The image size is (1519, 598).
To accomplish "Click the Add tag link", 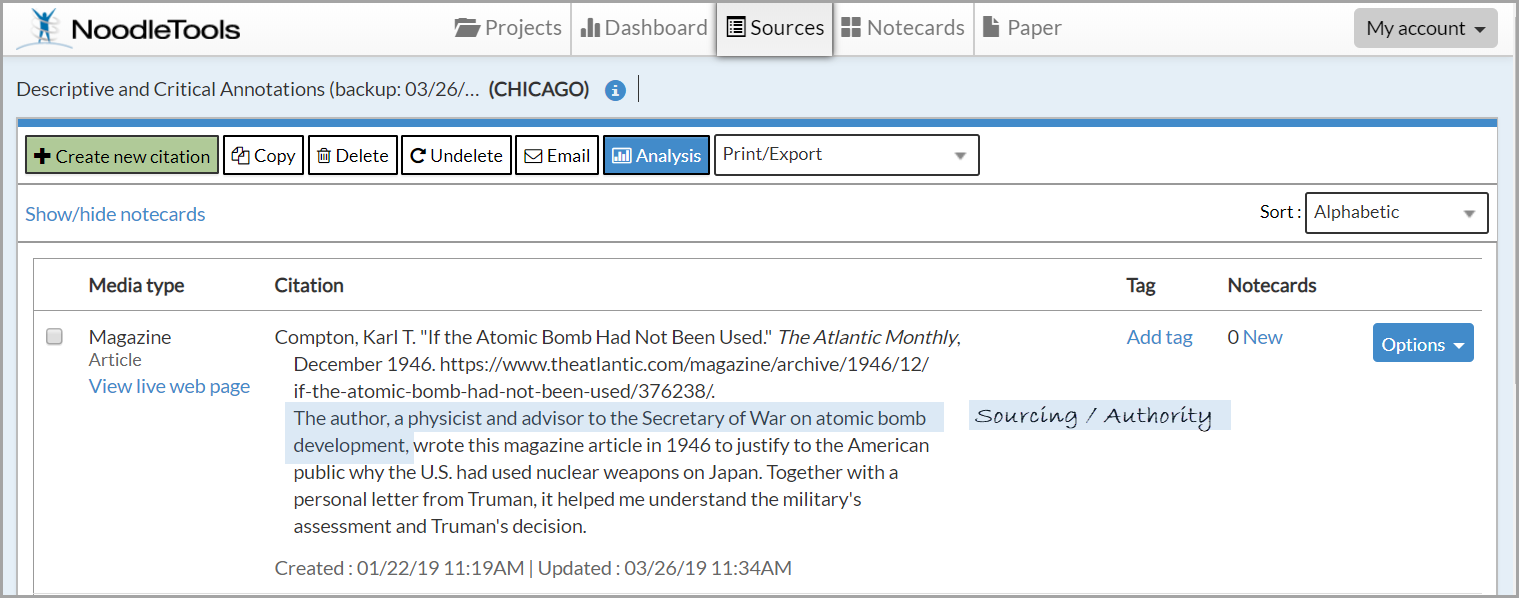I will pos(1159,337).
